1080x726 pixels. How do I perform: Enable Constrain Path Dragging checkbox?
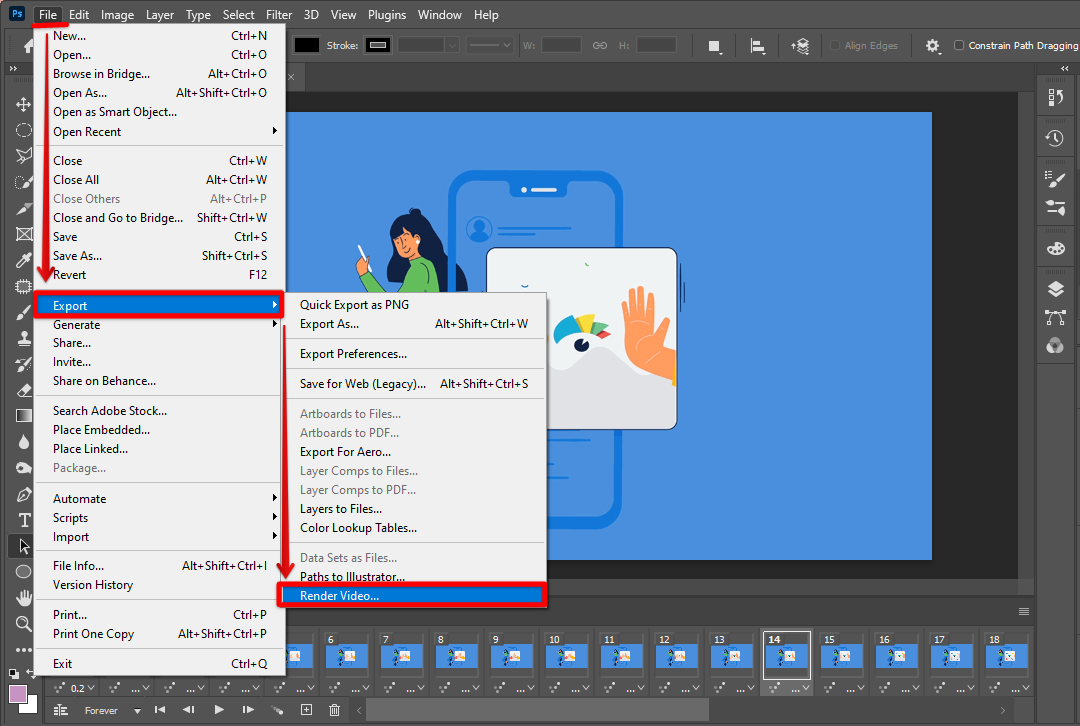(959, 46)
